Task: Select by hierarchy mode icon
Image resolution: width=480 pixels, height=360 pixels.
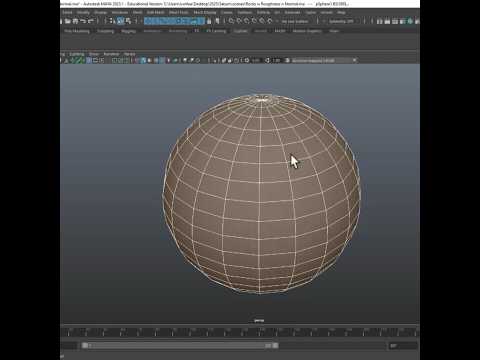Action: coord(112,21)
